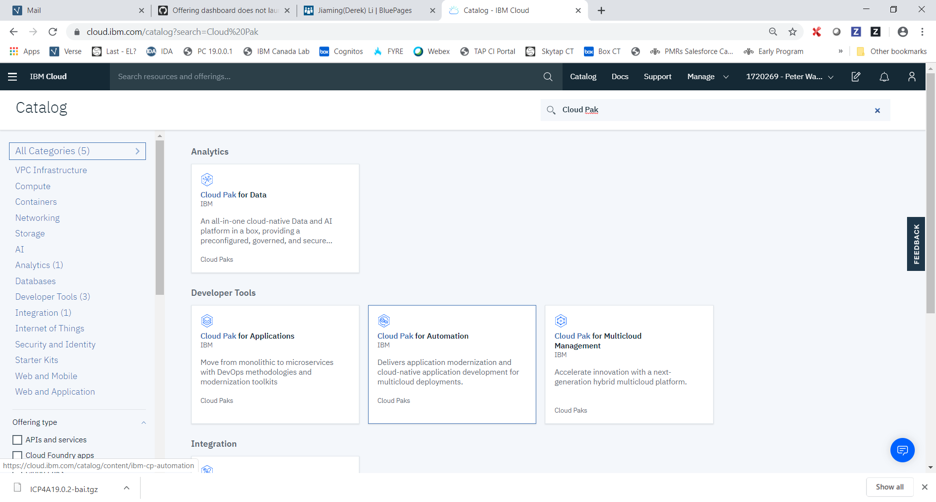The image size is (936, 502).
Task: Click the red X extension icon
Action: pos(816,32)
